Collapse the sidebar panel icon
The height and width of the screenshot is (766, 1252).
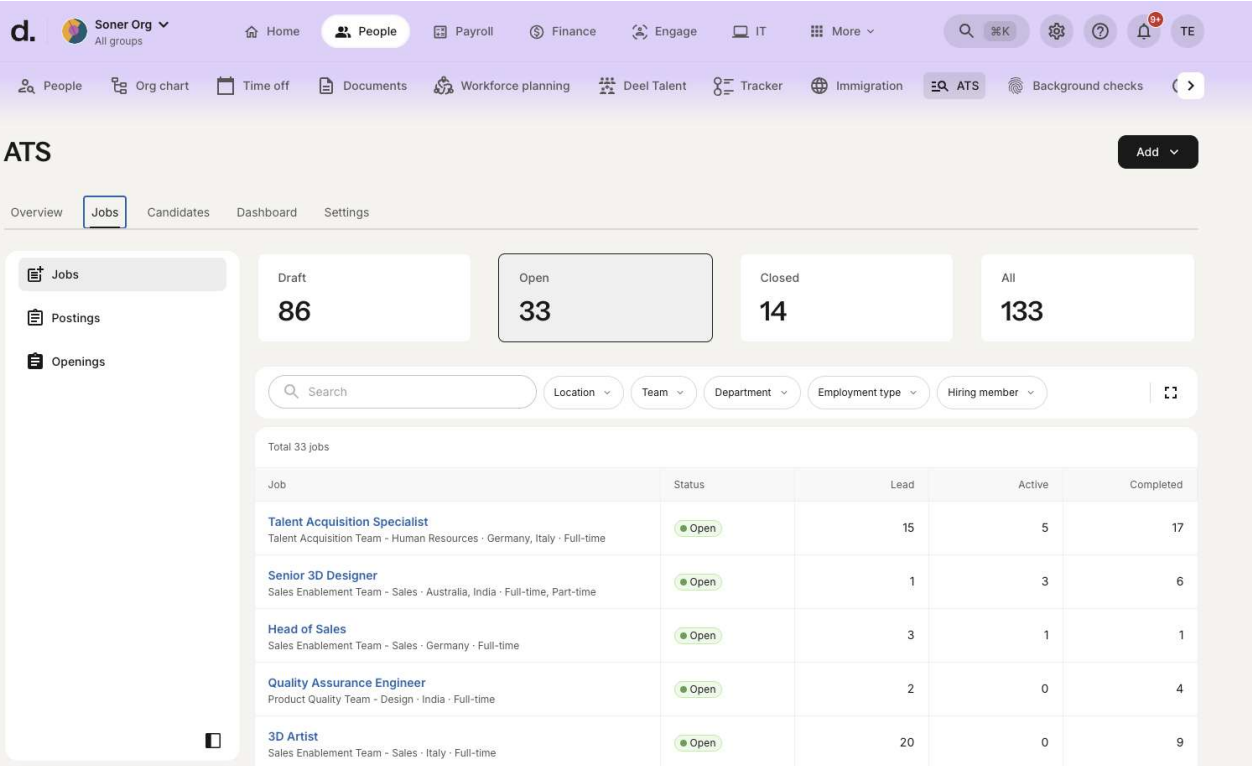pos(212,740)
